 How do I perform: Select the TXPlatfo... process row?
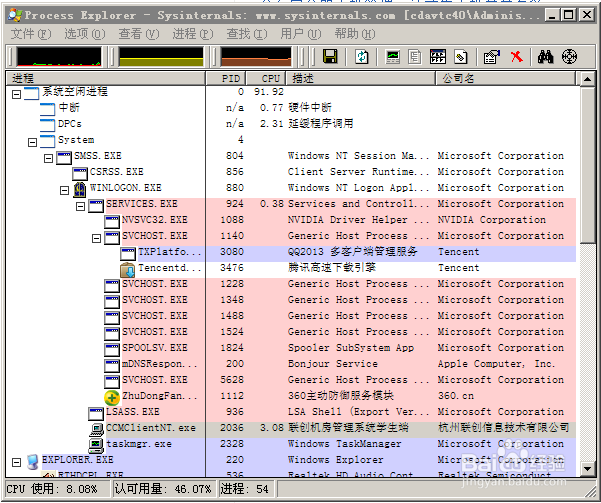[291, 253]
